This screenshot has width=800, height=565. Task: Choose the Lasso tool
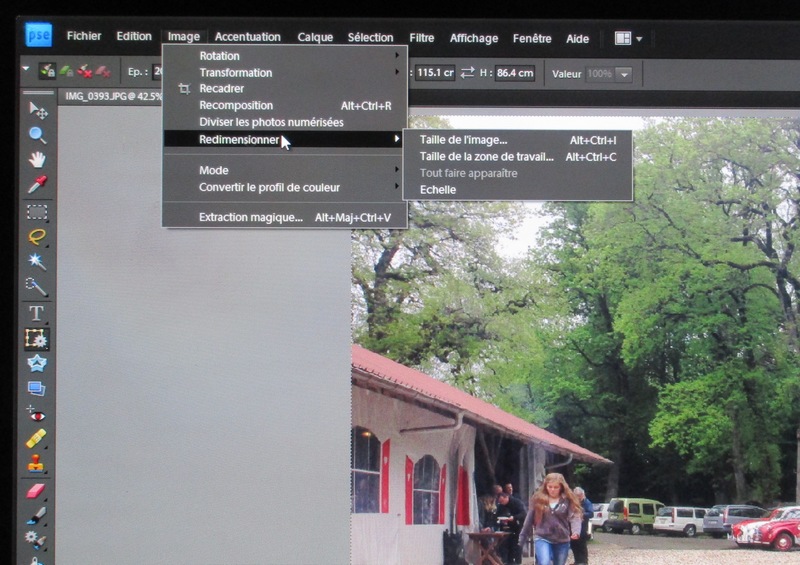(37, 237)
